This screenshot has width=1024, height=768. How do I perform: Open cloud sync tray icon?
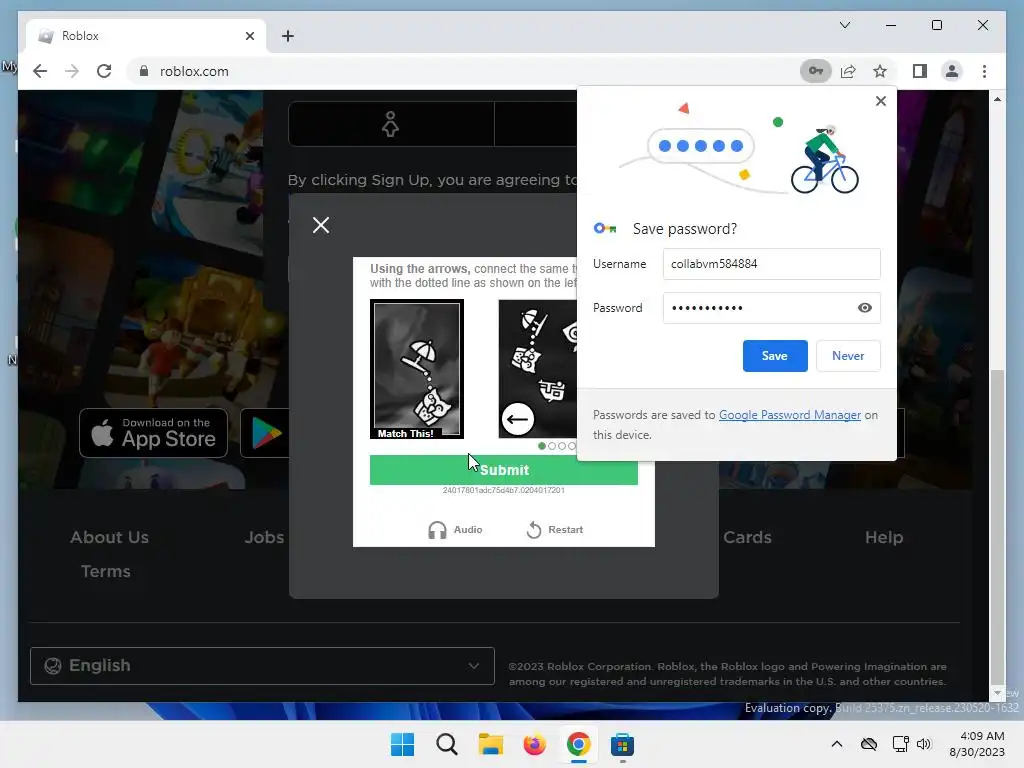(869, 744)
